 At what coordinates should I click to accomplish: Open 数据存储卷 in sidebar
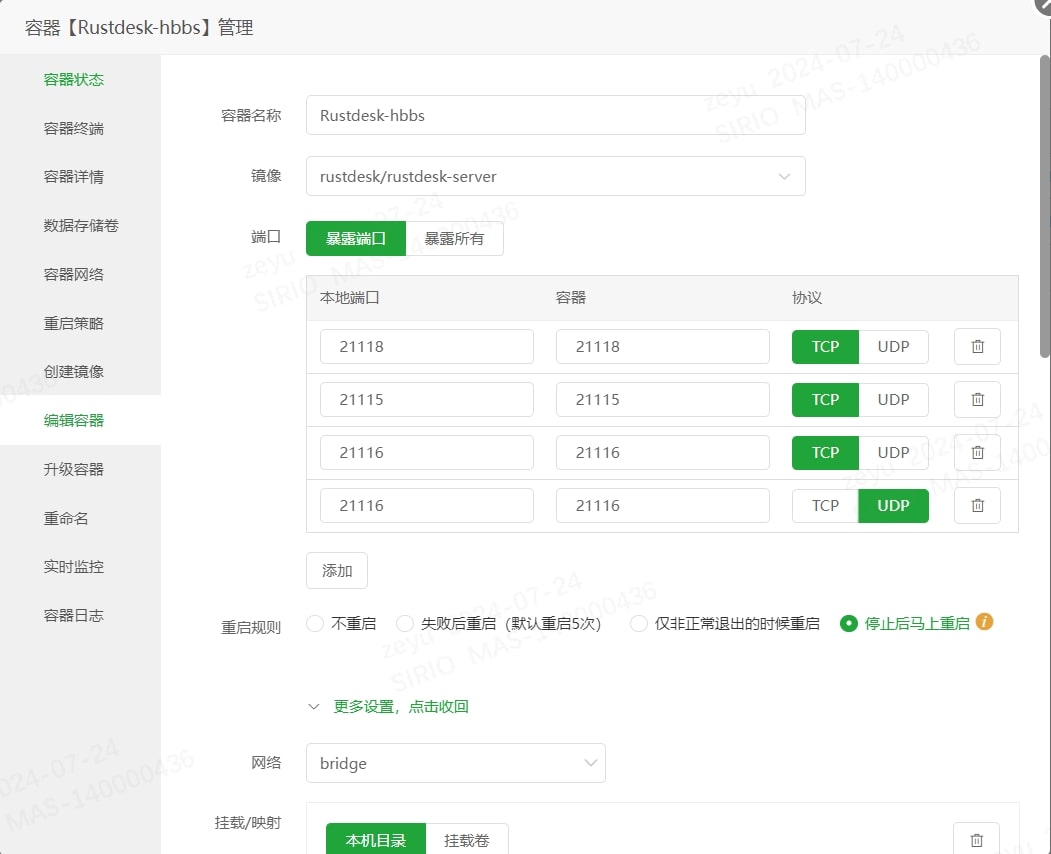coord(81,226)
